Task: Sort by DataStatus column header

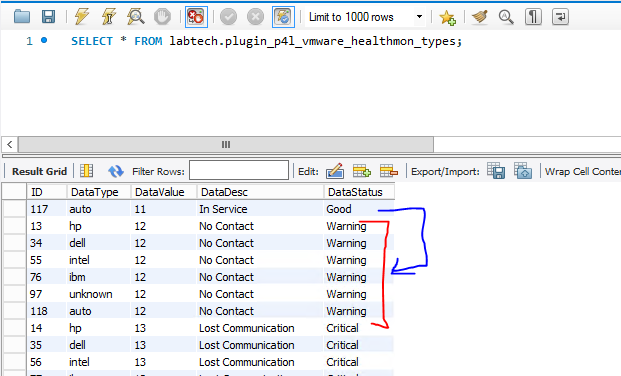Action: (359, 192)
